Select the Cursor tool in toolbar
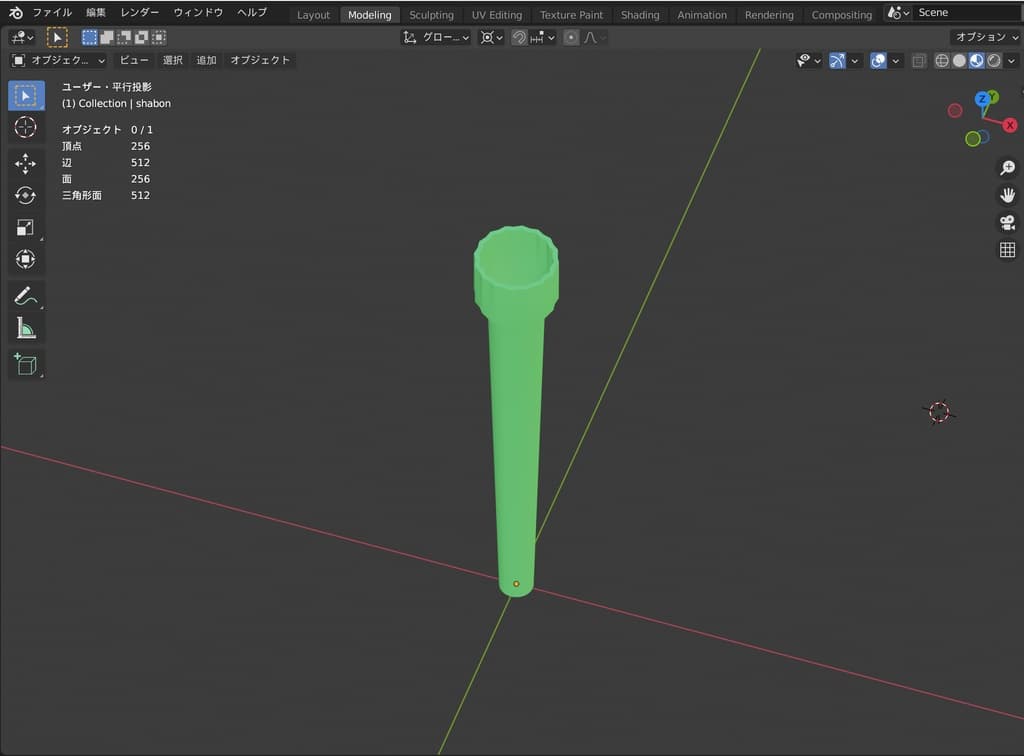The height and width of the screenshot is (756, 1024). 26,127
